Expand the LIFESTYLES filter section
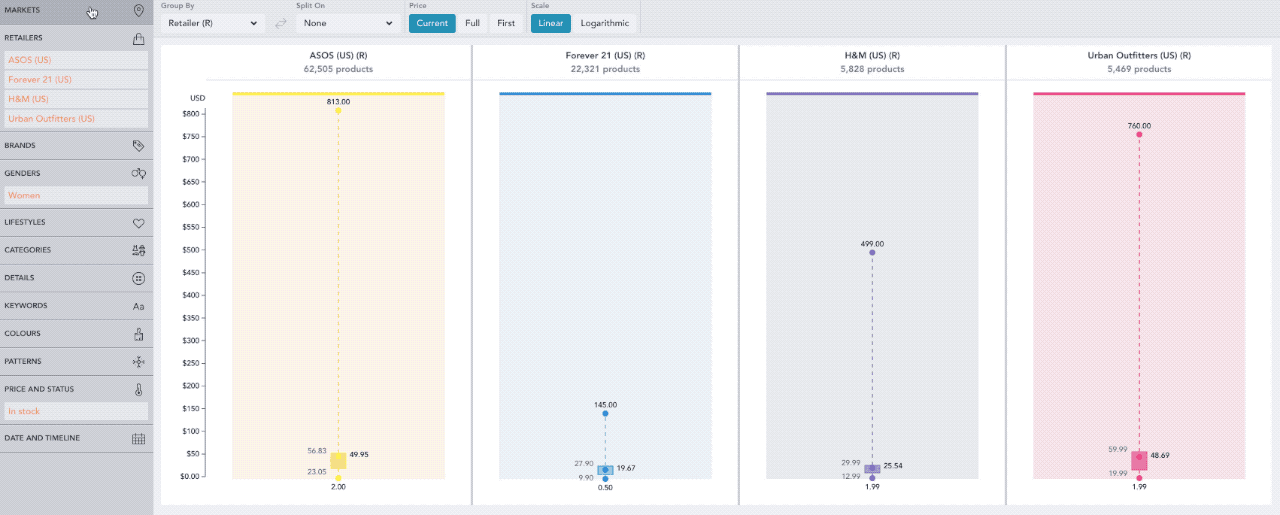Viewport: 1280px width, 515px height. point(76,222)
